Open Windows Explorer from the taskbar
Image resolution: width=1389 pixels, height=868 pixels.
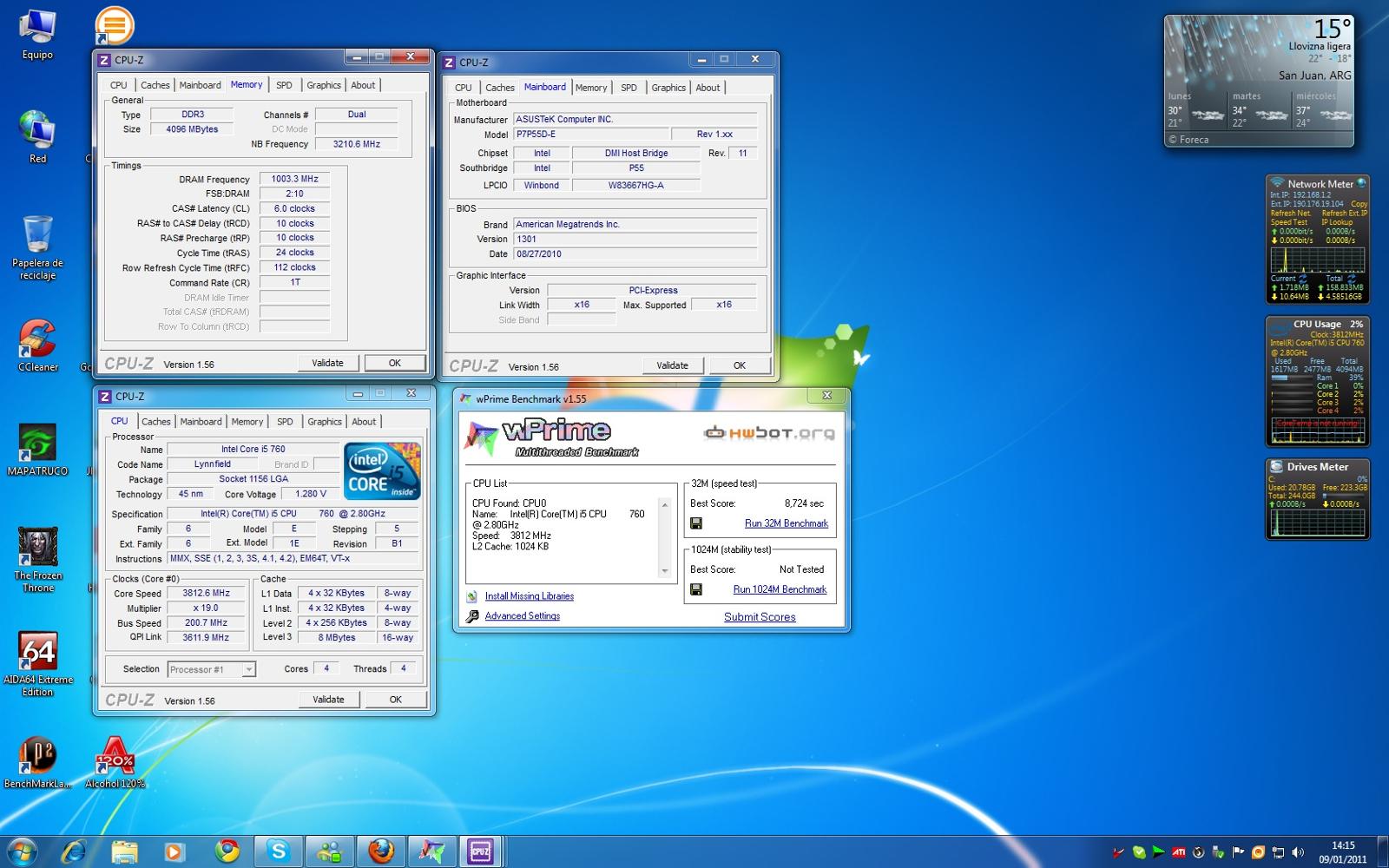coord(125,852)
